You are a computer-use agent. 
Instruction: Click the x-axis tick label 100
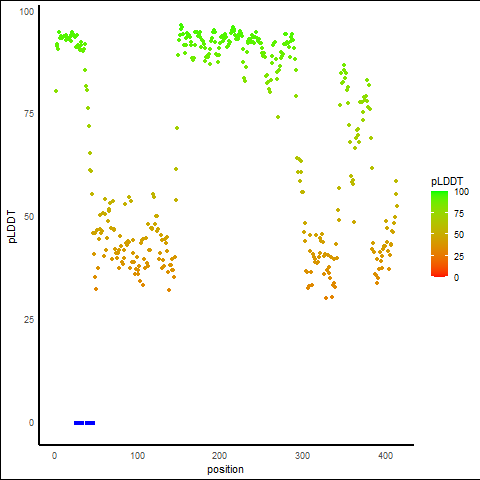coord(137,456)
